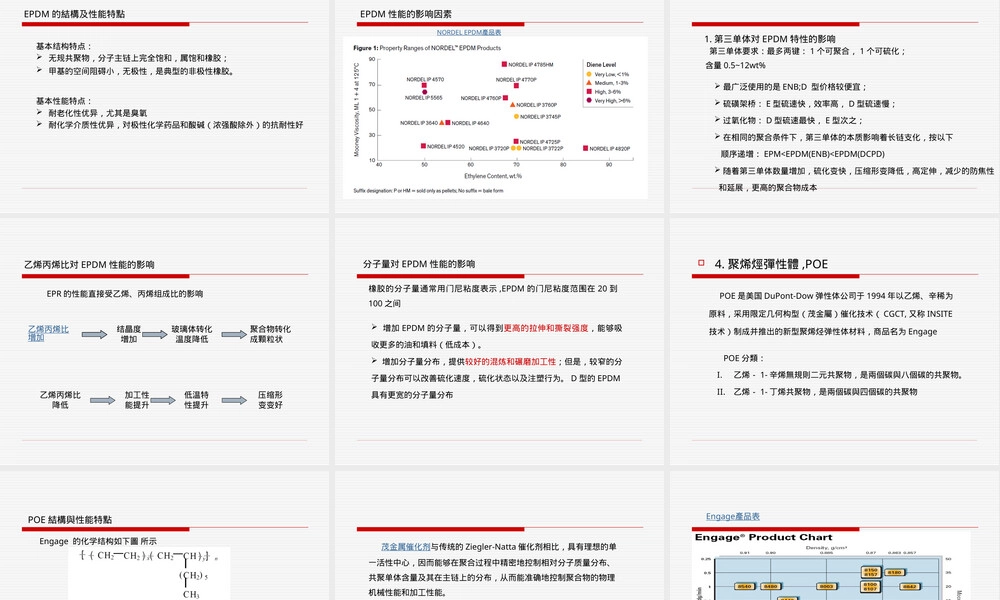1000x600 pixels.
Task: Click the bullet starting 无规共聚物，分子主链上完全饱和
Action: (138, 58)
